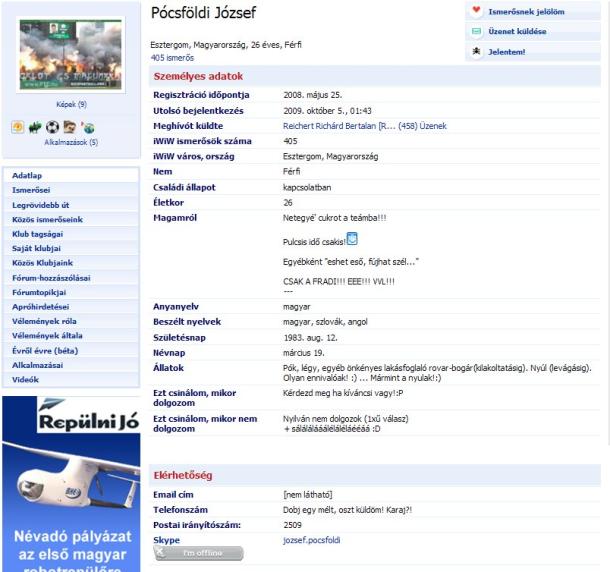This screenshot has height=572, width=610.
Task: Select Adatlap in the side menu
Action: pyautogui.click(x=71, y=175)
